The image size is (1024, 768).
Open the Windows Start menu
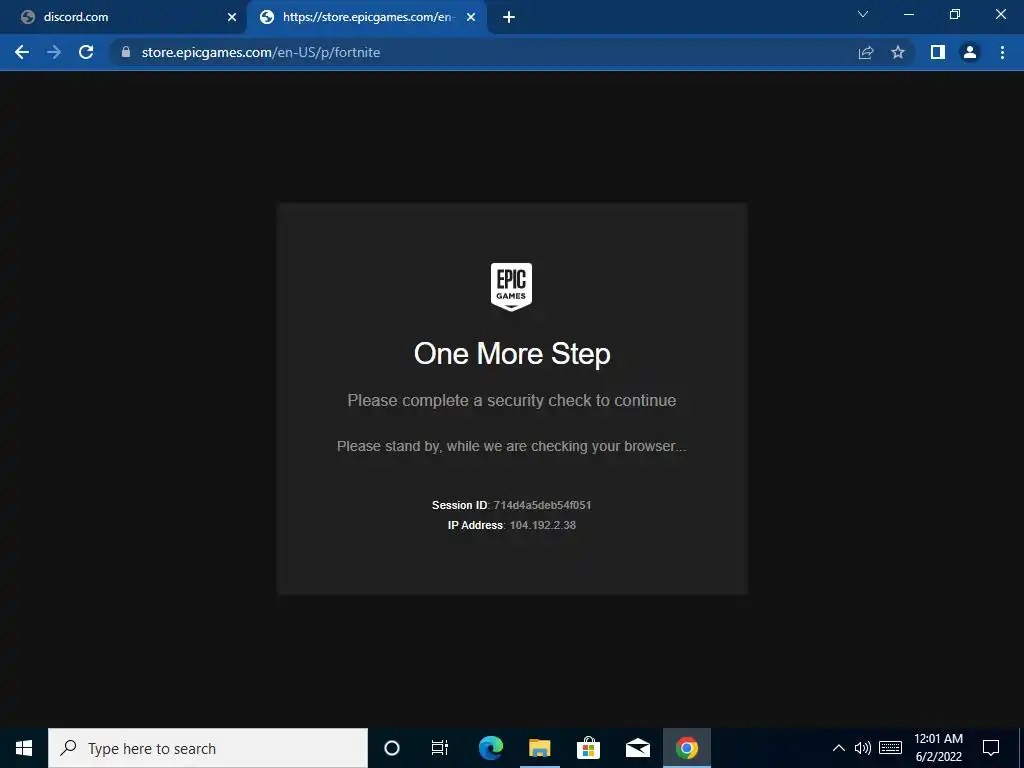click(x=24, y=748)
